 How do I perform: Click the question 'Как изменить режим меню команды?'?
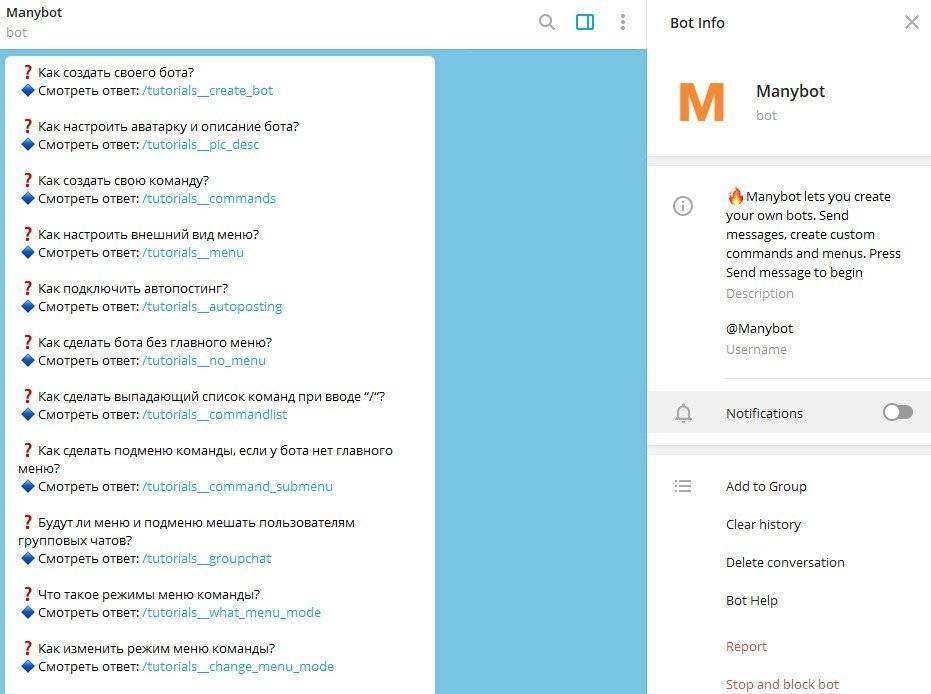pyautogui.click(x=157, y=649)
